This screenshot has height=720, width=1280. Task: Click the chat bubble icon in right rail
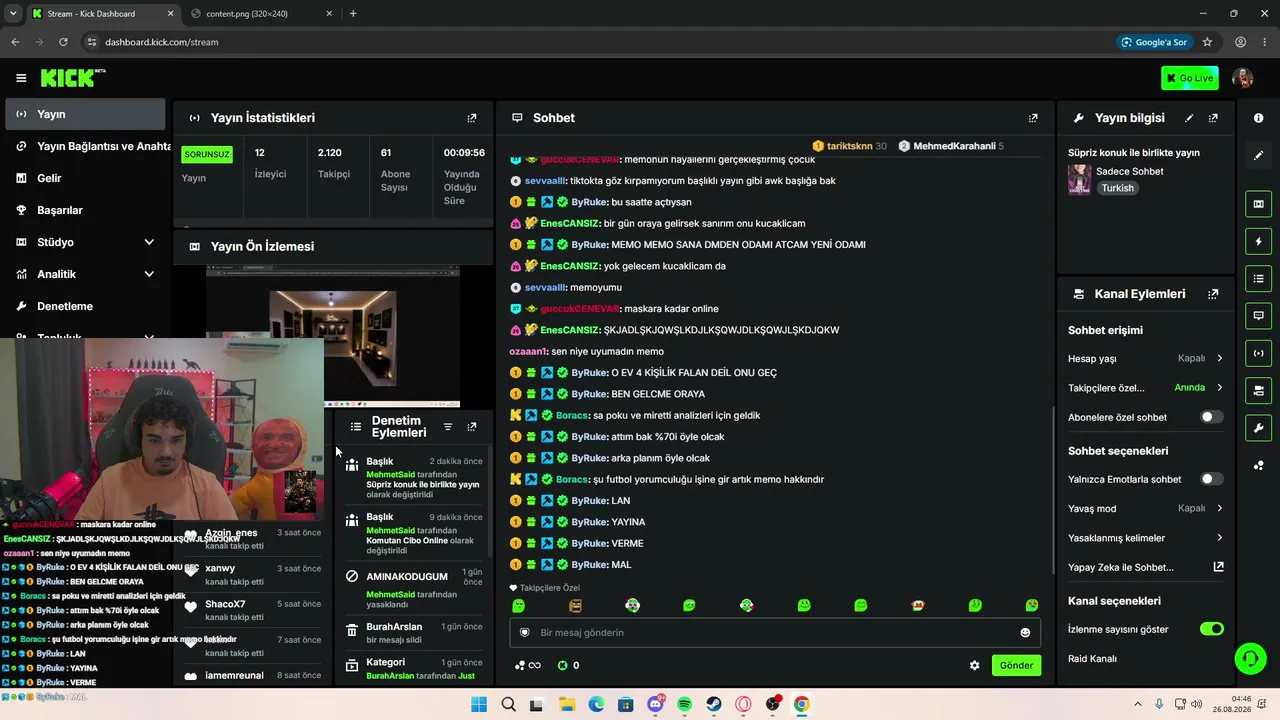coord(1258,316)
